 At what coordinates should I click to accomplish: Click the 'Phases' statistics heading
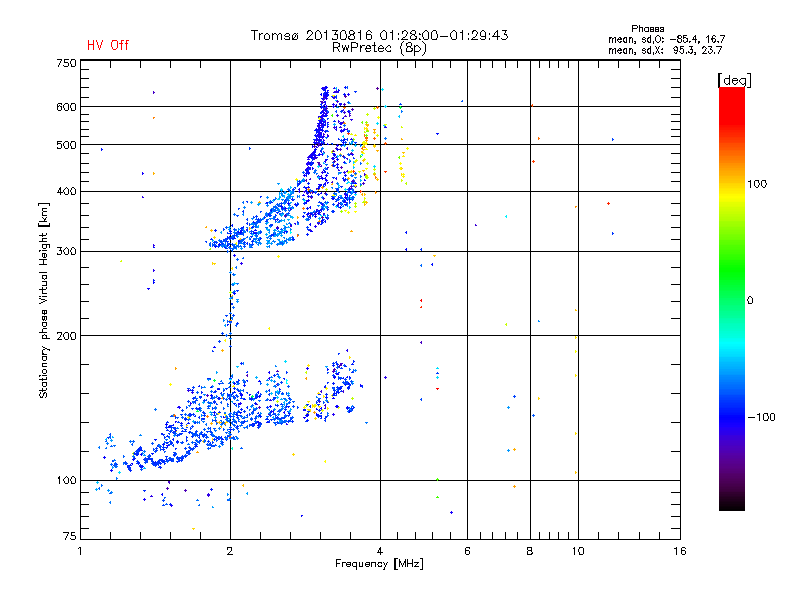click(647, 29)
